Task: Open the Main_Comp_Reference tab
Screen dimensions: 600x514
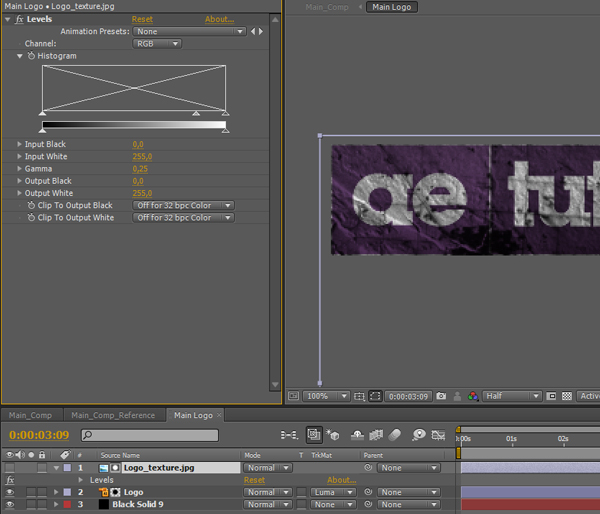Action: coord(112,415)
